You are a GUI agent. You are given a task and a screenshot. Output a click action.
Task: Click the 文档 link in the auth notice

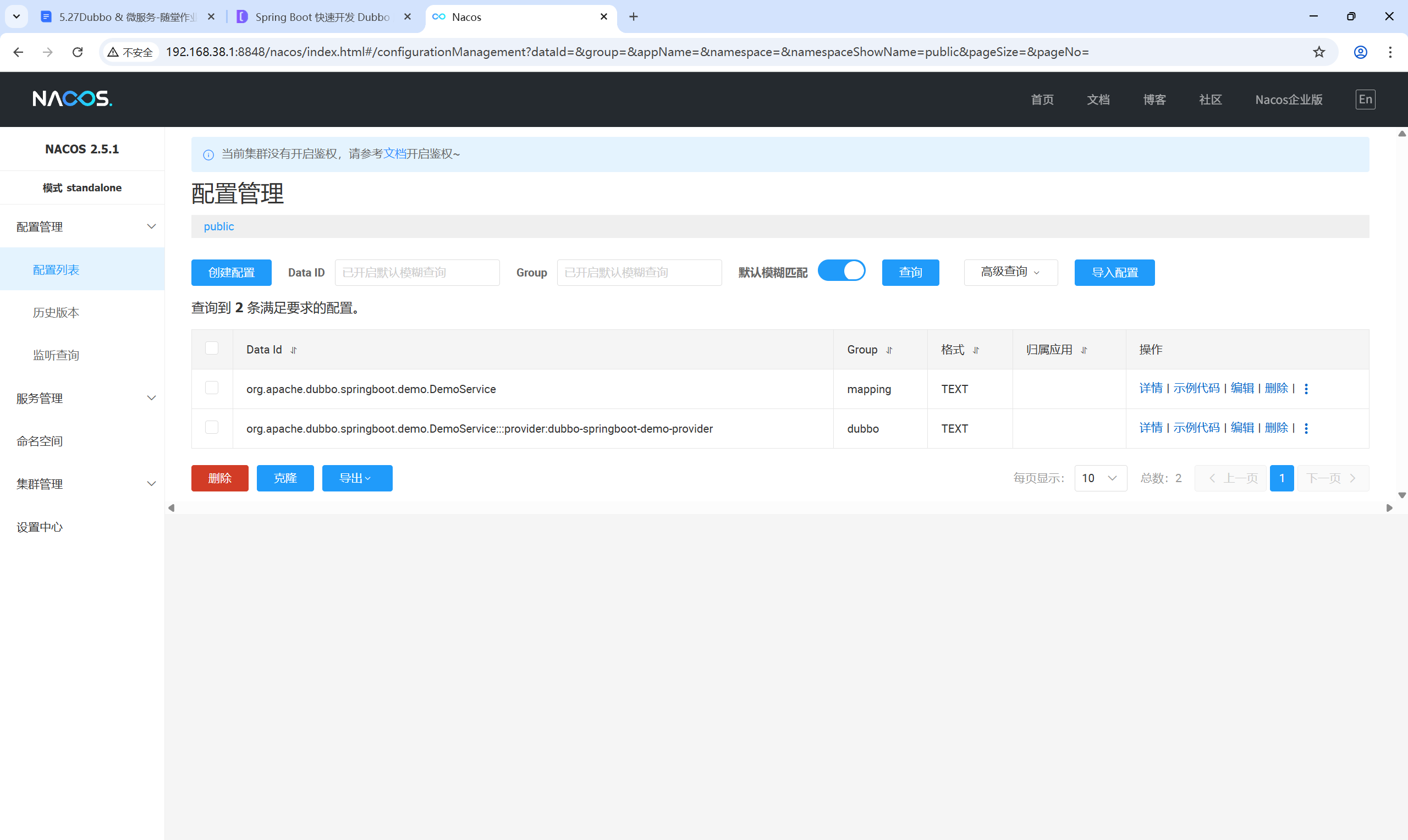click(394, 154)
